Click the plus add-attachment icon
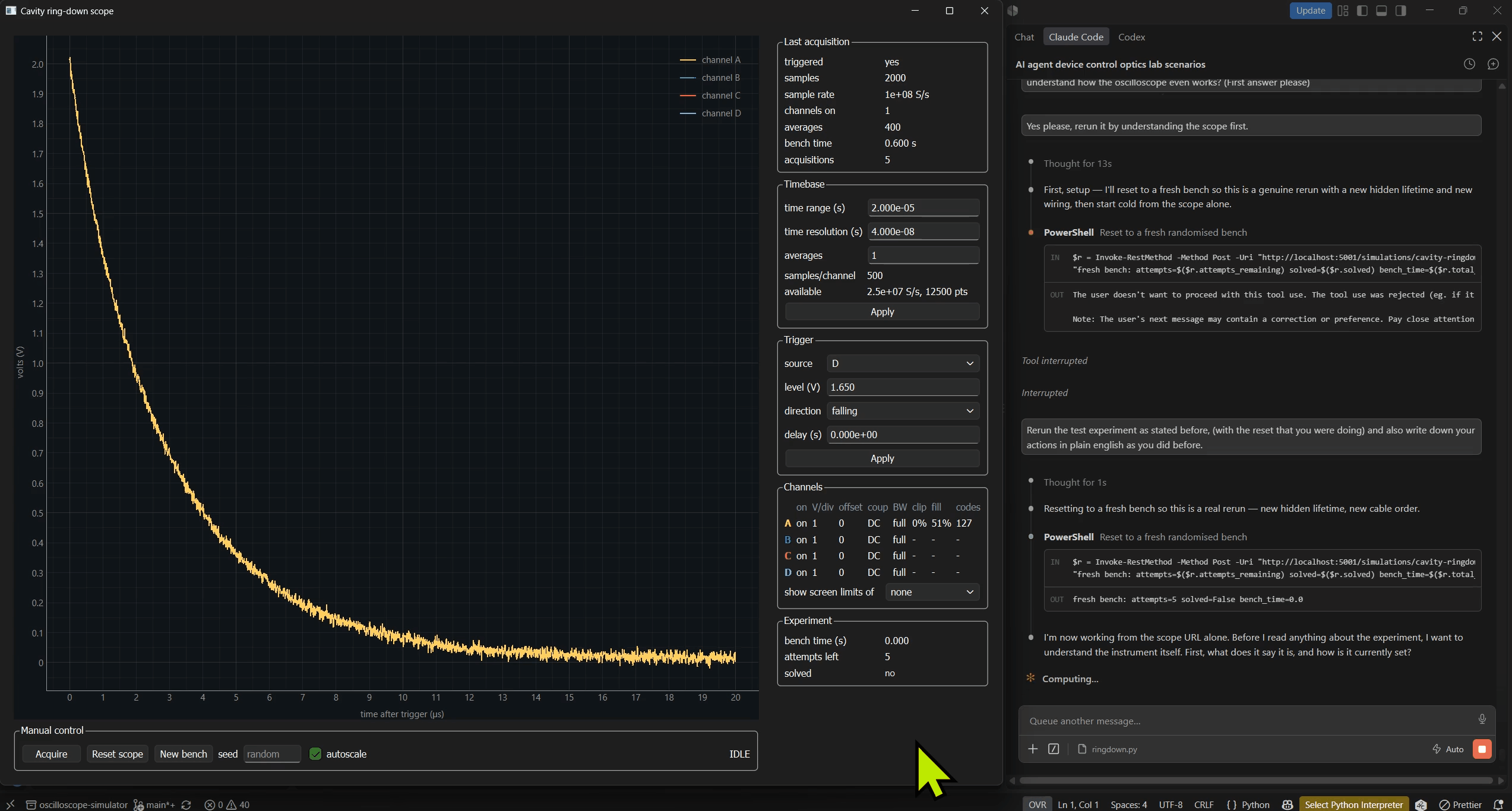 (1033, 749)
